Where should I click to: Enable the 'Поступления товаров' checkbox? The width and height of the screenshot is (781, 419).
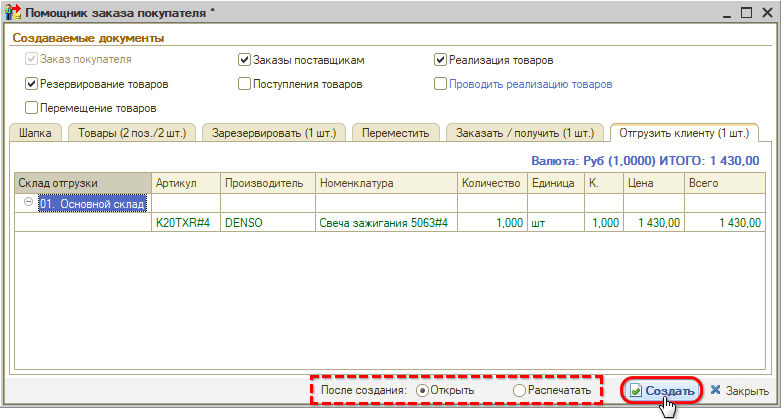(245, 85)
